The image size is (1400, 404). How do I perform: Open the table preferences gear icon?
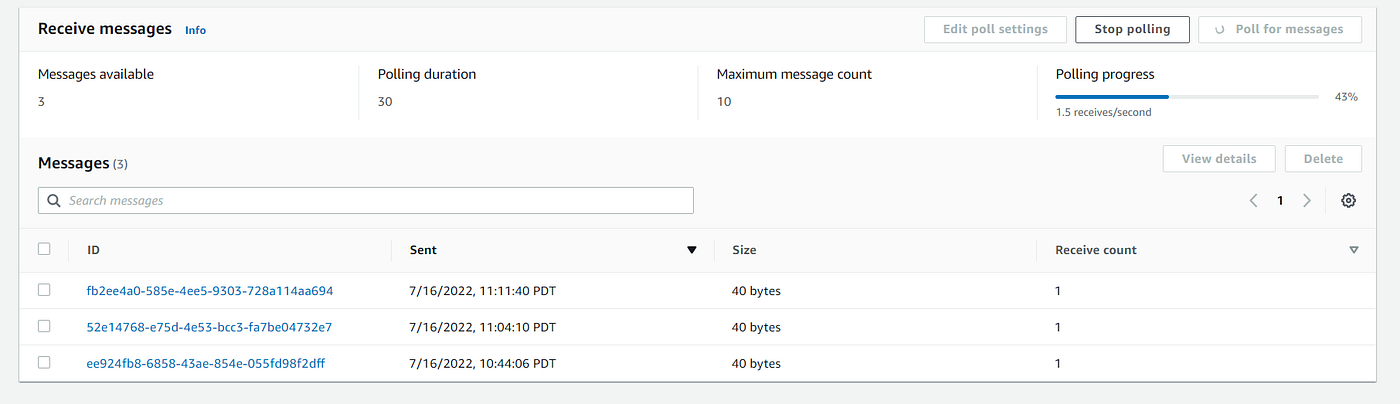point(1348,201)
